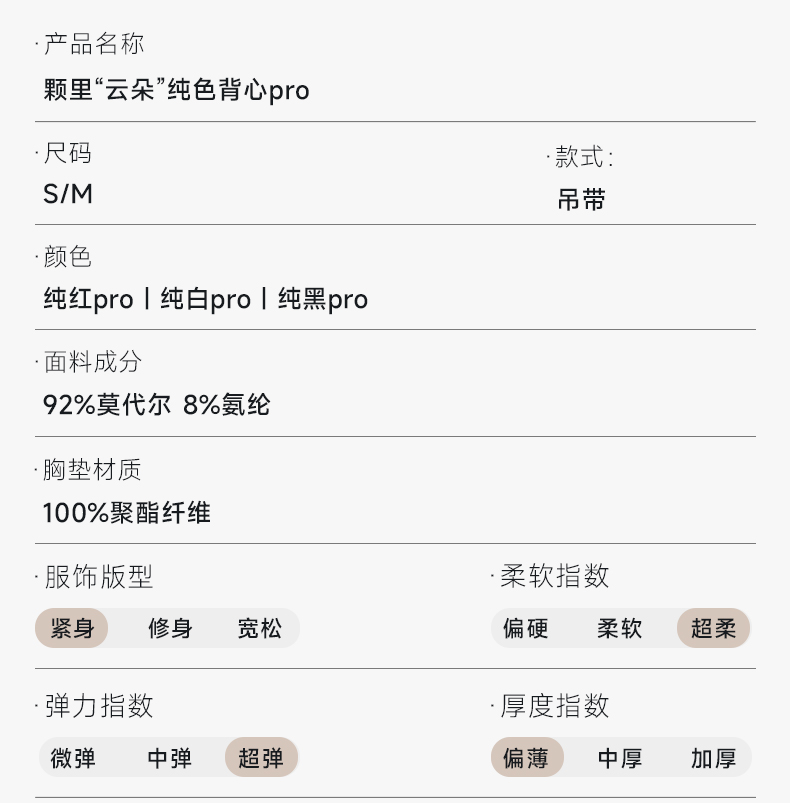Screen dimensions: 790x803
Task: Select 加厚 in thickness index
Action: pos(713,758)
